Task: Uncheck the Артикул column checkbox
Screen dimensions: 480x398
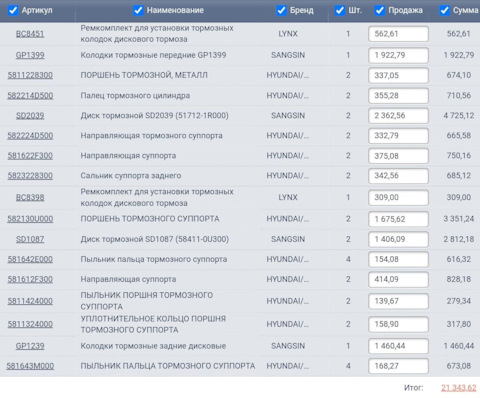Action: [13, 10]
